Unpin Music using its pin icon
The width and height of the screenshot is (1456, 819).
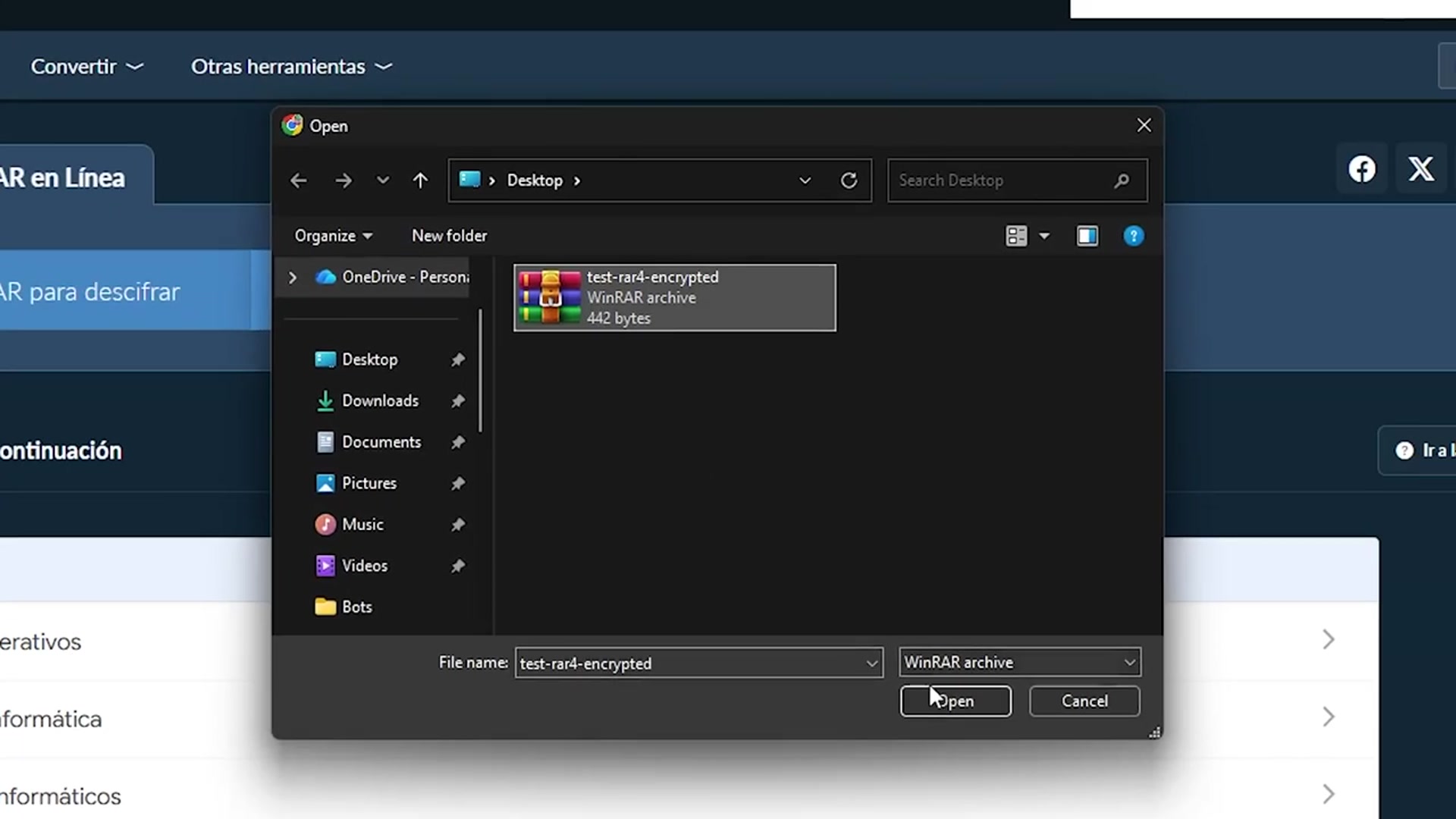pyautogui.click(x=458, y=524)
